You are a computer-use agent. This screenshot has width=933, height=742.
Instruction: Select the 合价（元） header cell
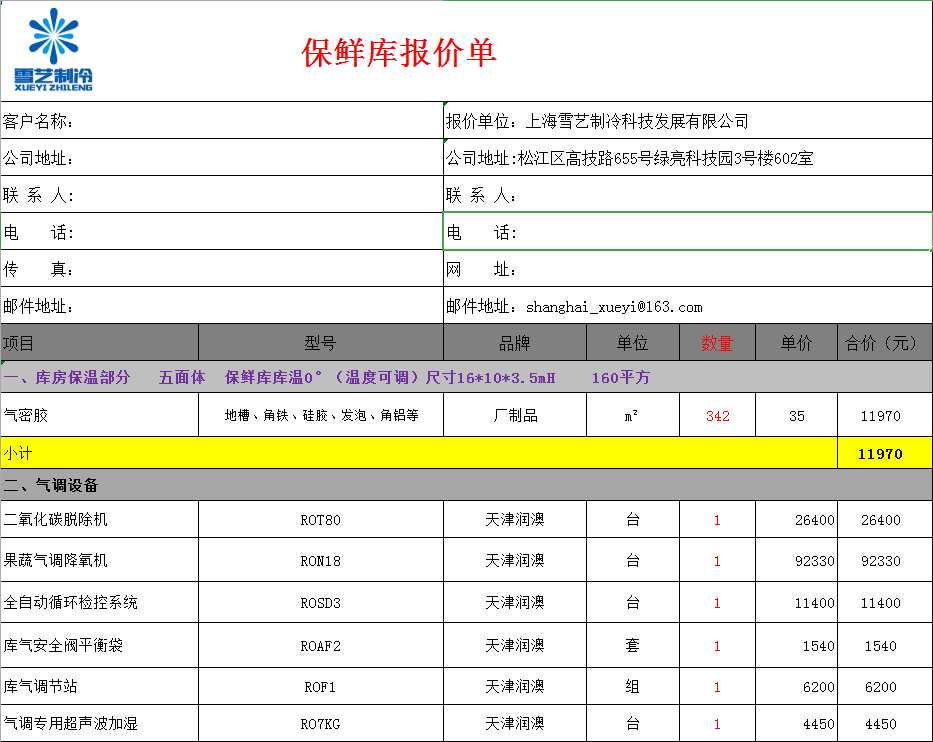[x=881, y=343]
